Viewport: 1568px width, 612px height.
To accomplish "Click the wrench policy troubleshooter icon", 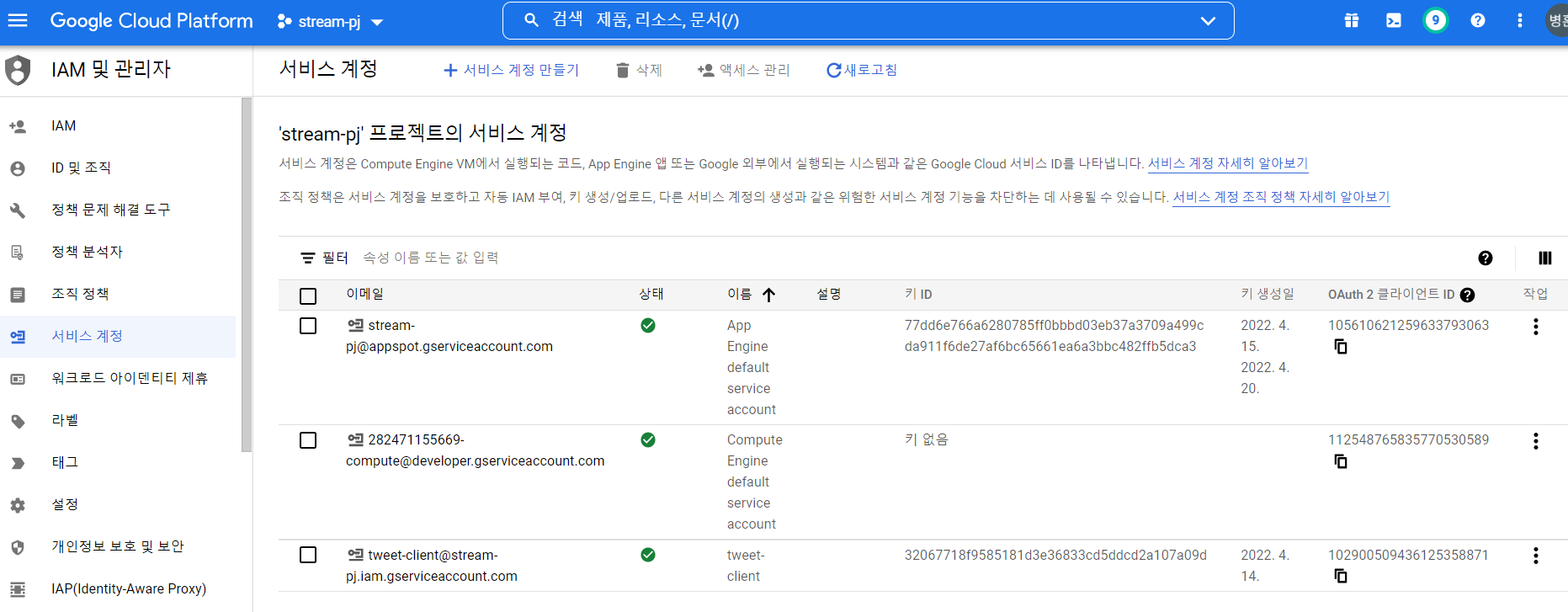I will pyautogui.click(x=18, y=210).
